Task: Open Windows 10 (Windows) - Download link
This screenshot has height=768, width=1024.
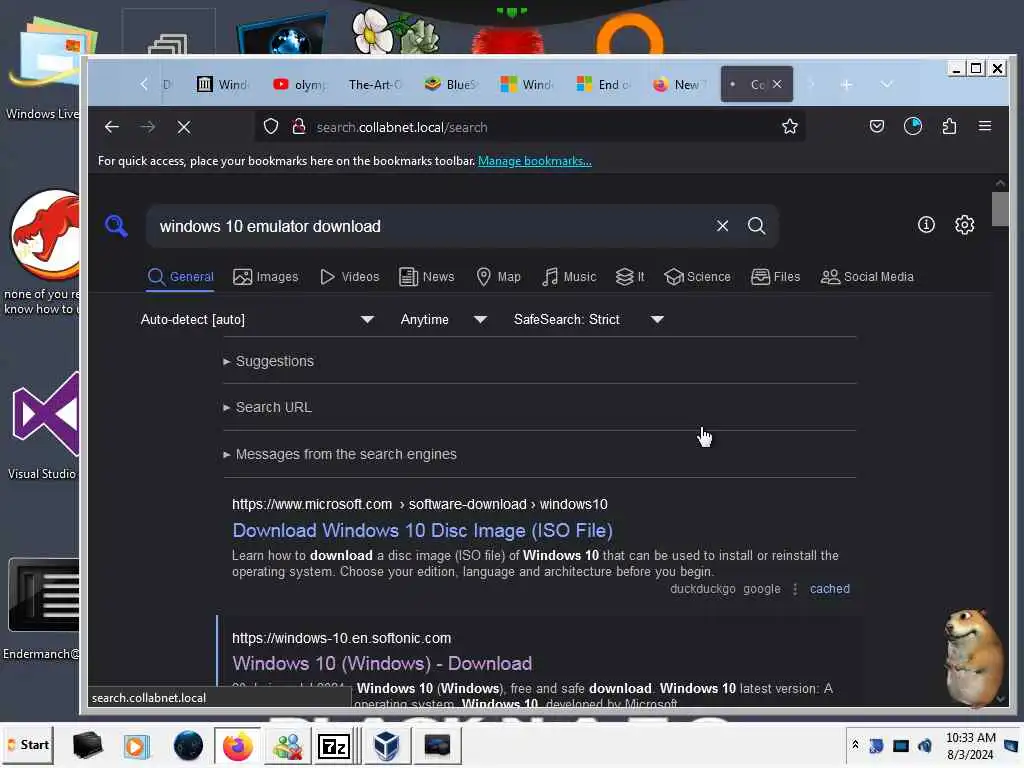Action: pyautogui.click(x=382, y=664)
